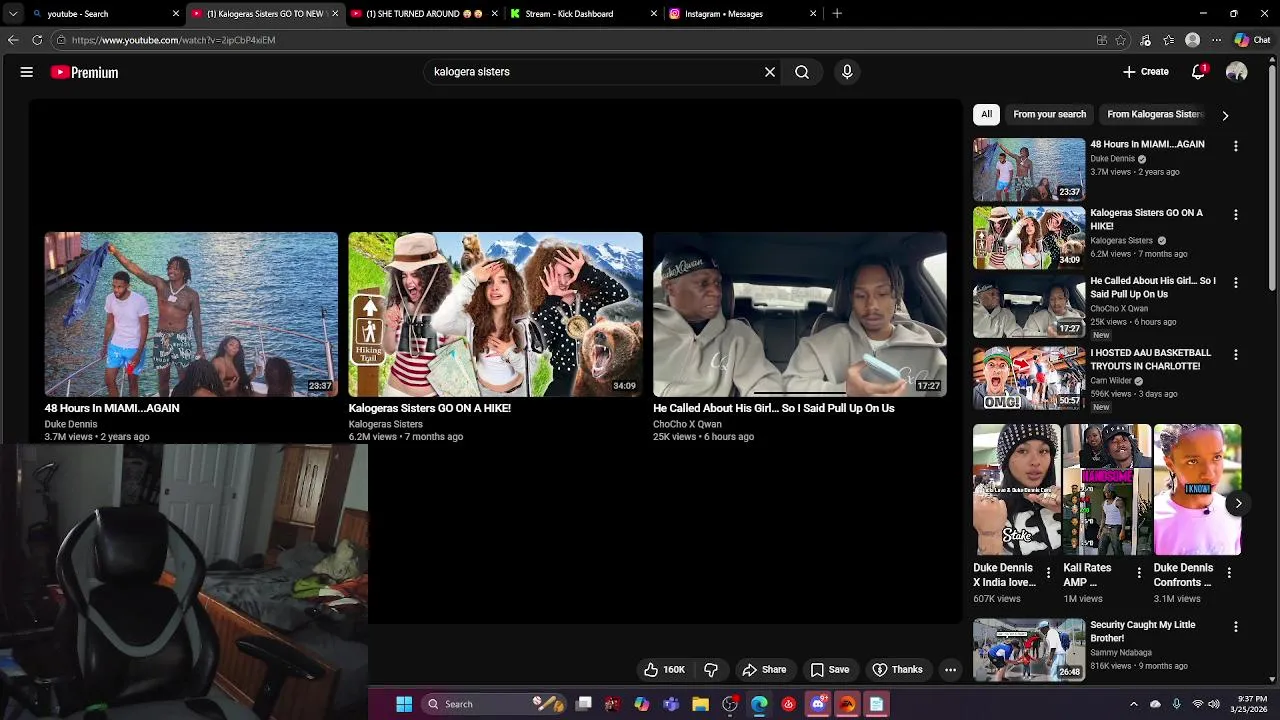Open options for AAU Basketball Tryouts video
Viewport: 1280px width, 720px height.
pyautogui.click(x=1236, y=355)
